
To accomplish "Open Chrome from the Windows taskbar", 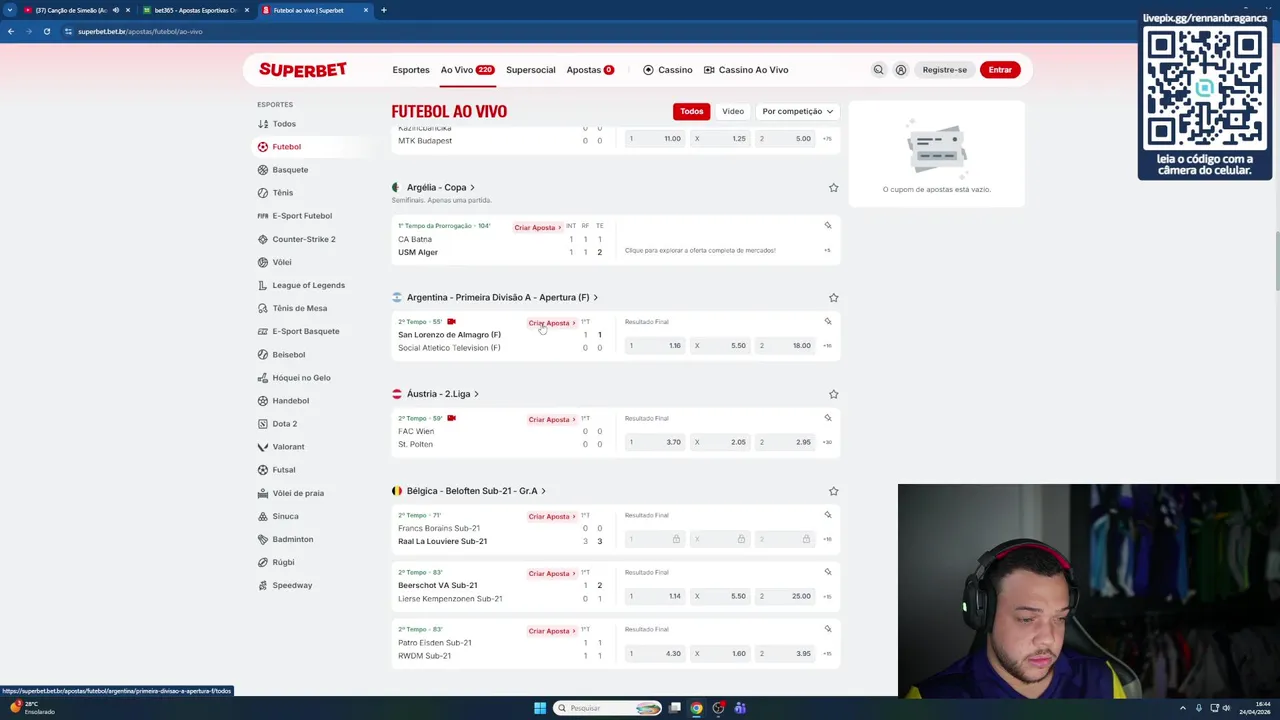I will (696, 708).
